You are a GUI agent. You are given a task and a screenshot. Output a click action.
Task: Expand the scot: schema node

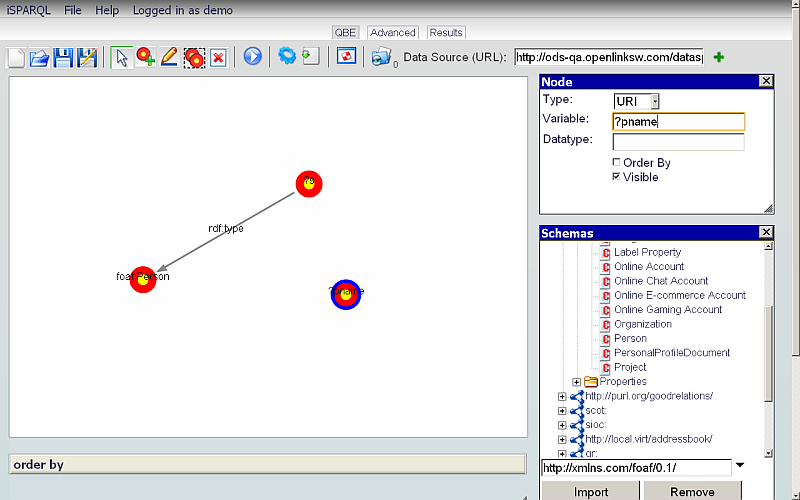click(x=562, y=411)
